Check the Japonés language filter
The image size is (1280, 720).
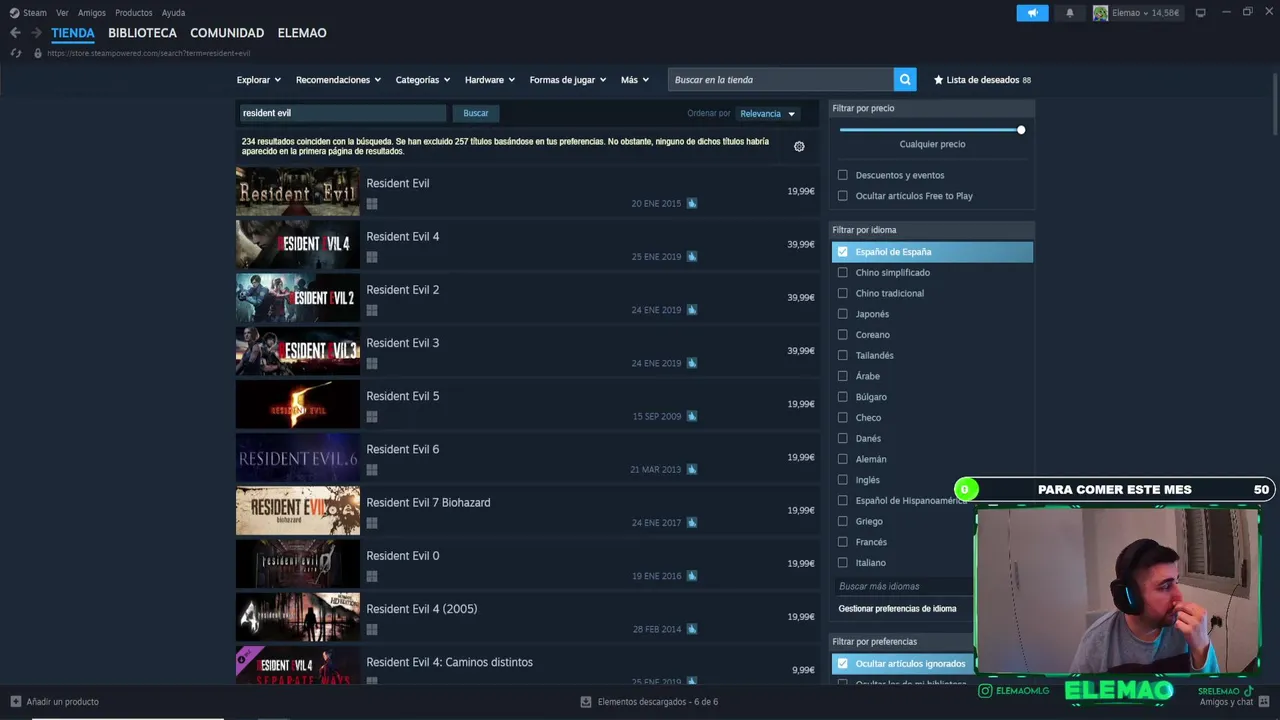pos(842,314)
